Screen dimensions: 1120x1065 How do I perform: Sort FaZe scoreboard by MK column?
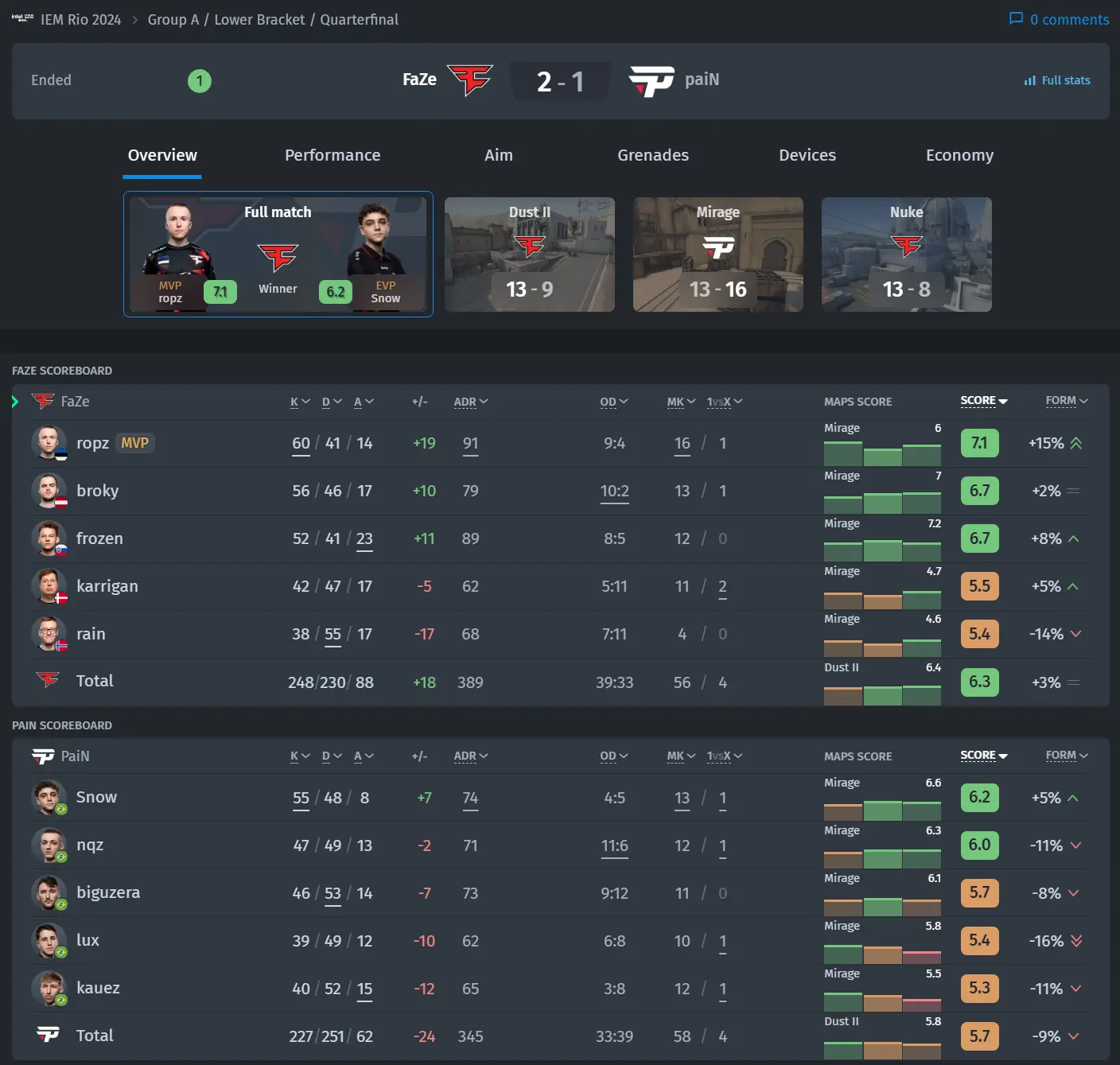pyautogui.click(x=682, y=402)
